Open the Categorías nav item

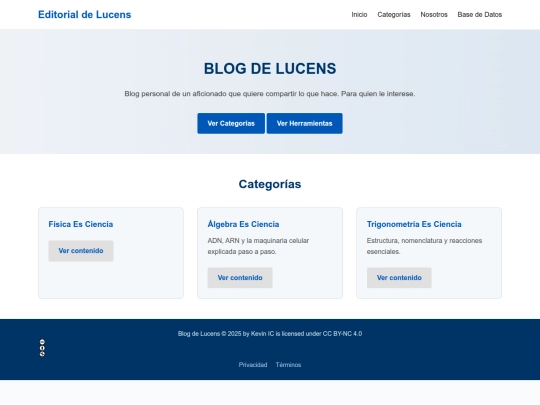(x=394, y=14)
